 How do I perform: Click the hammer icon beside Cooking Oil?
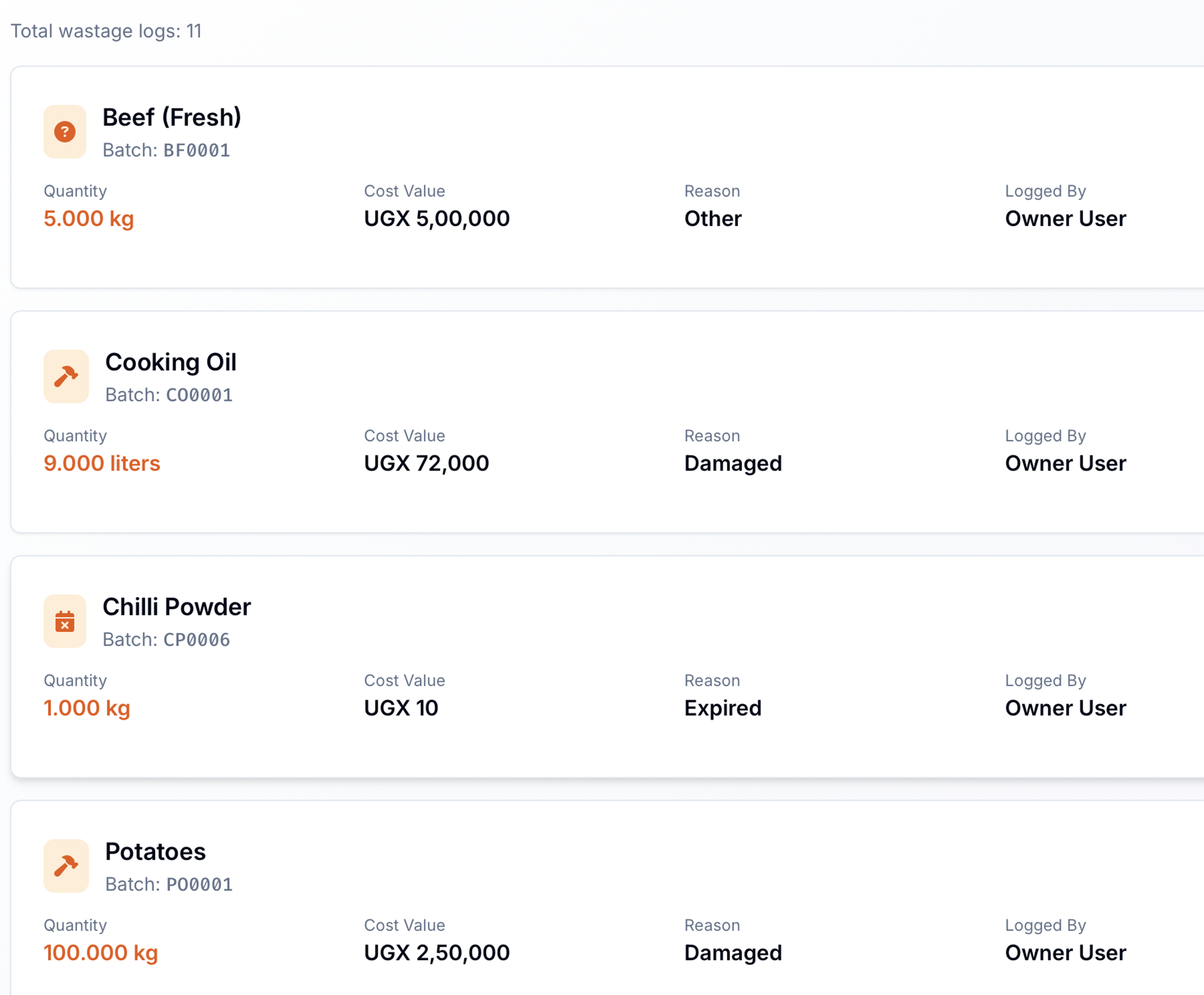click(66, 376)
